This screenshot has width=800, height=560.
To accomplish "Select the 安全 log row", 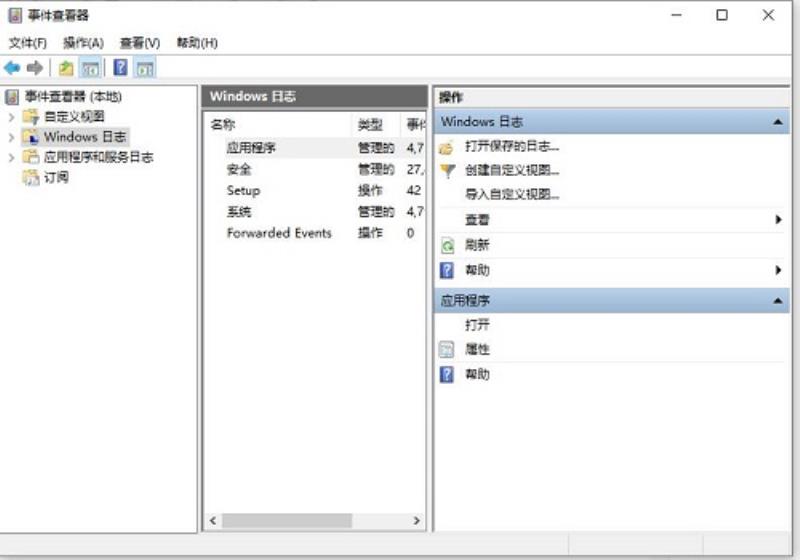I will point(314,169).
